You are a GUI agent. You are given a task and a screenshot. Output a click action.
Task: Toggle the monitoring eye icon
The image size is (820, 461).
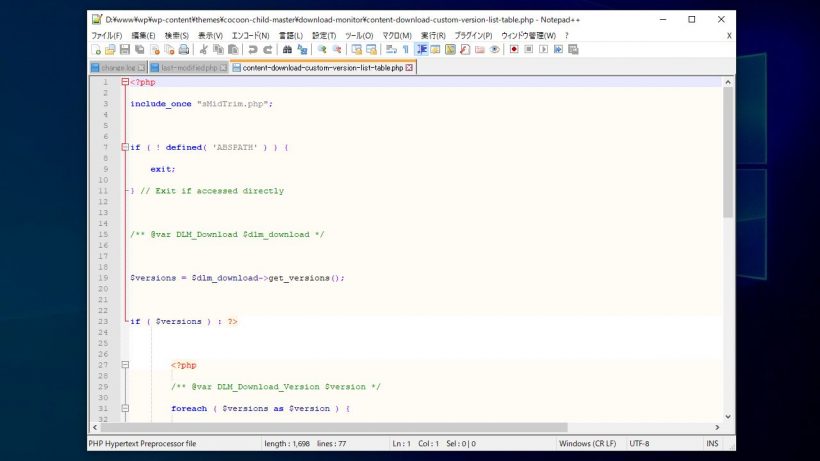[x=494, y=50]
